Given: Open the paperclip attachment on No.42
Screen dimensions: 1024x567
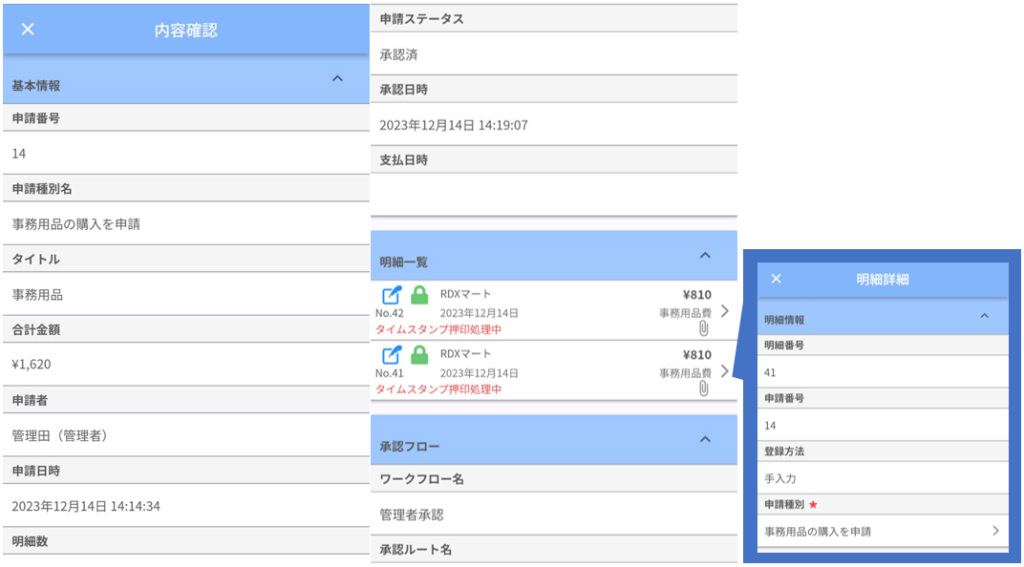Looking at the screenshot, I should pyautogui.click(x=703, y=329).
